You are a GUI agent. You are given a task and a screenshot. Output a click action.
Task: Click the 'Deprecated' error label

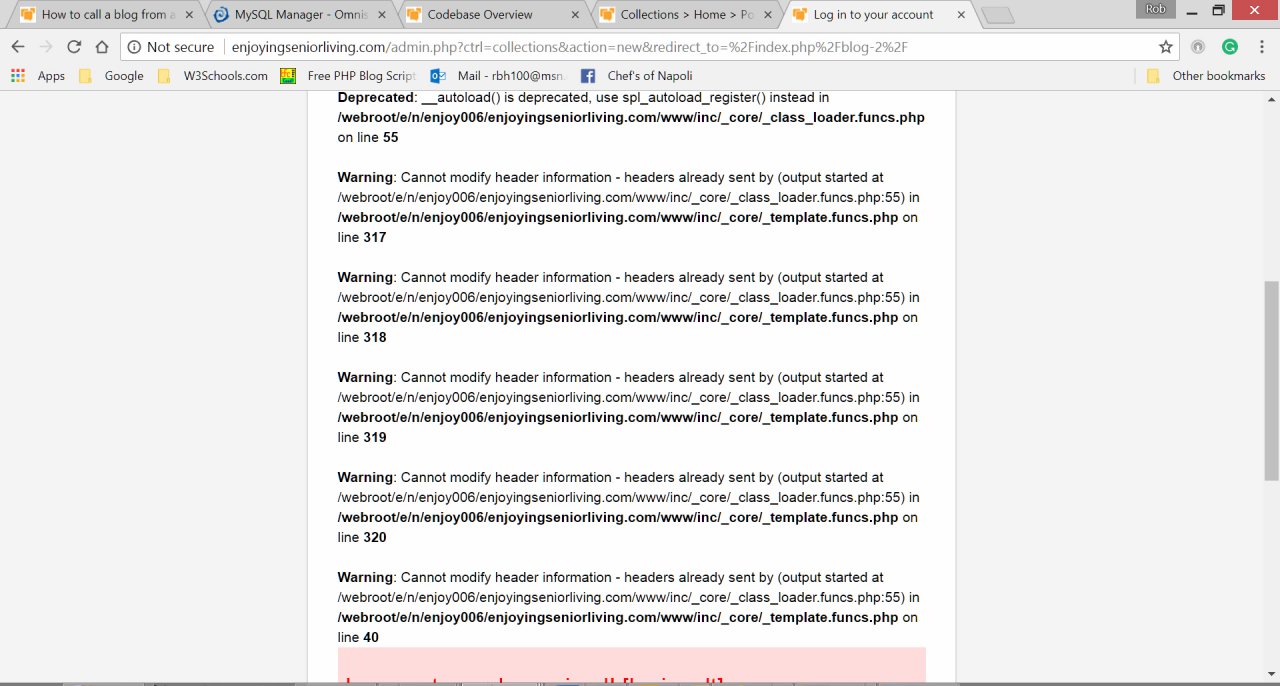pos(376,97)
